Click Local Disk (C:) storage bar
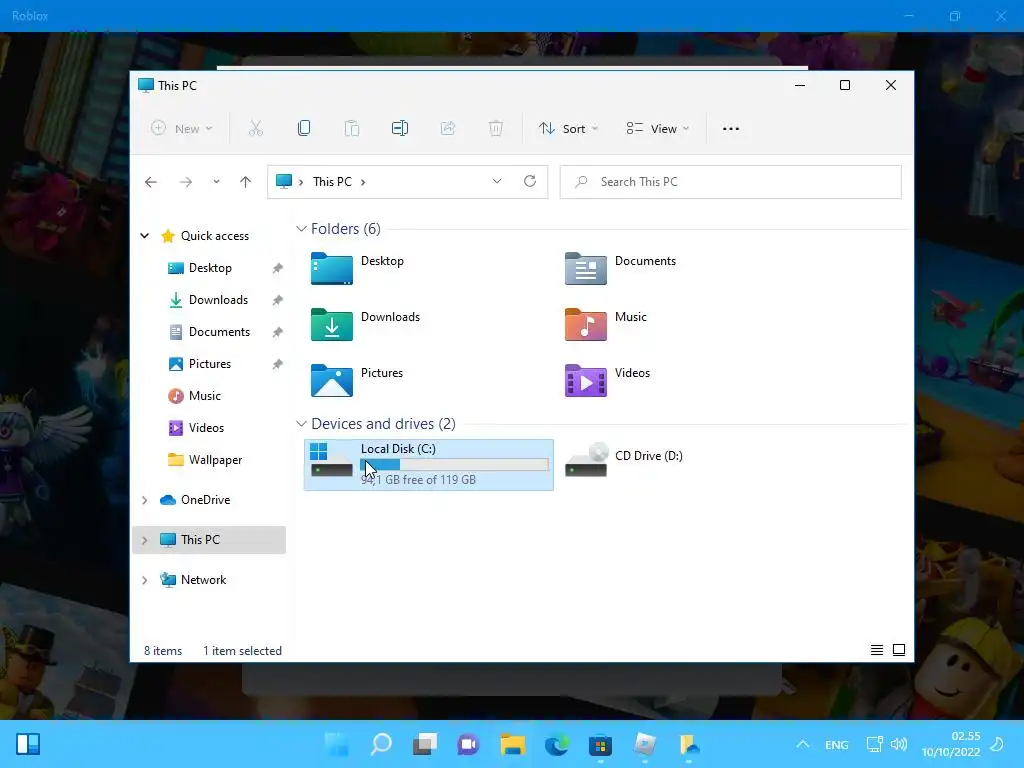This screenshot has width=1024, height=768. pyautogui.click(x=455, y=464)
